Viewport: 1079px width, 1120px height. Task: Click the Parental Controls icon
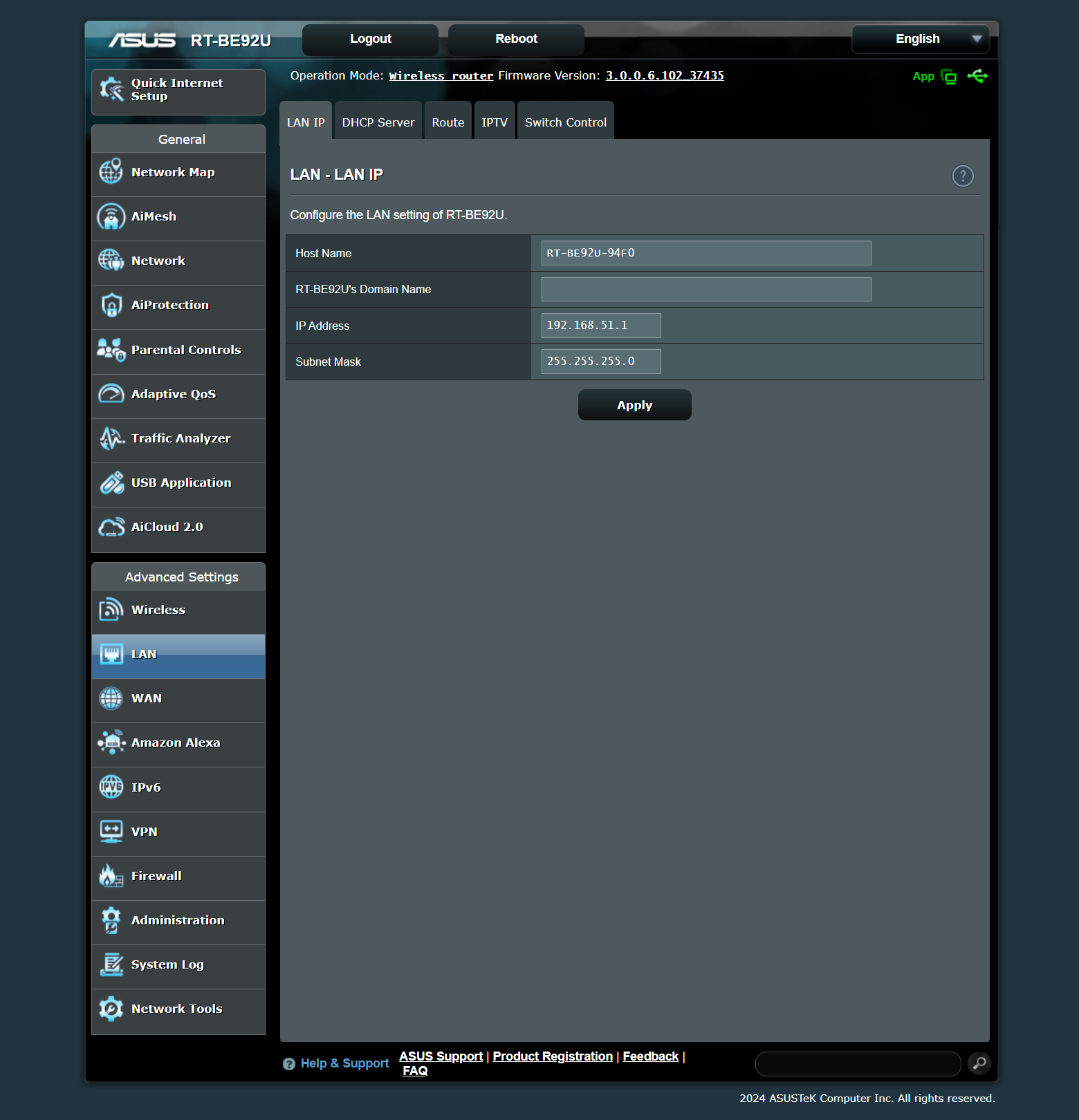tap(111, 350)
